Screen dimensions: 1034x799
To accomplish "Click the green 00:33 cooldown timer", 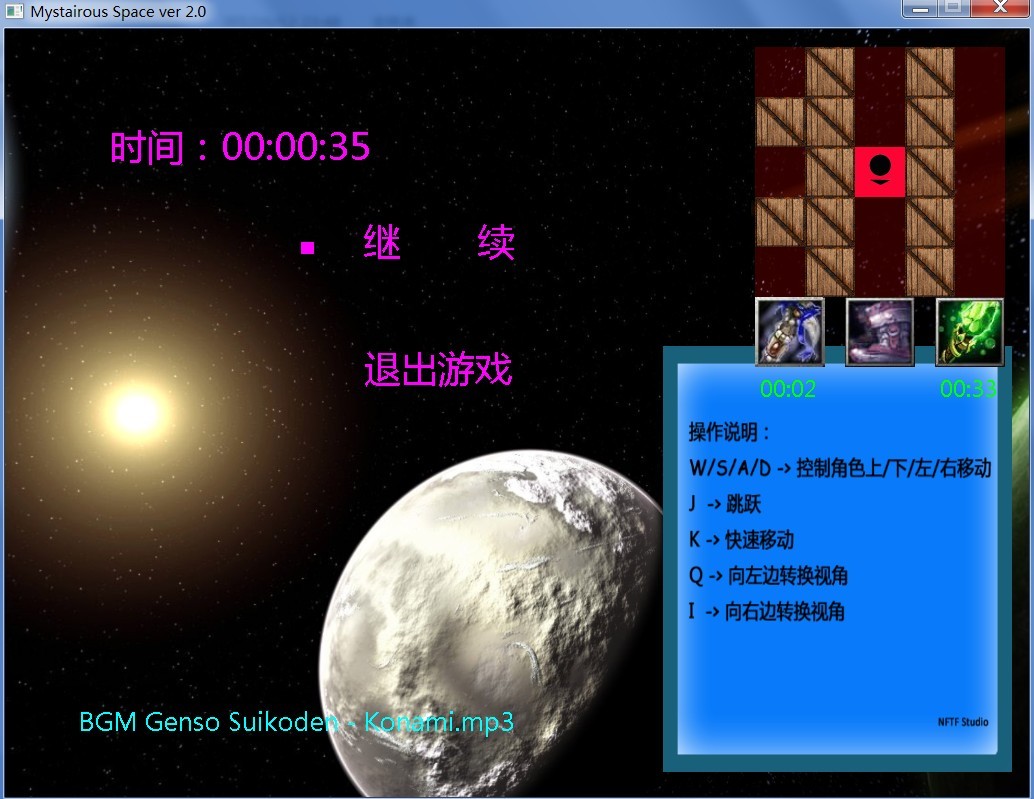I will [968, 389].
